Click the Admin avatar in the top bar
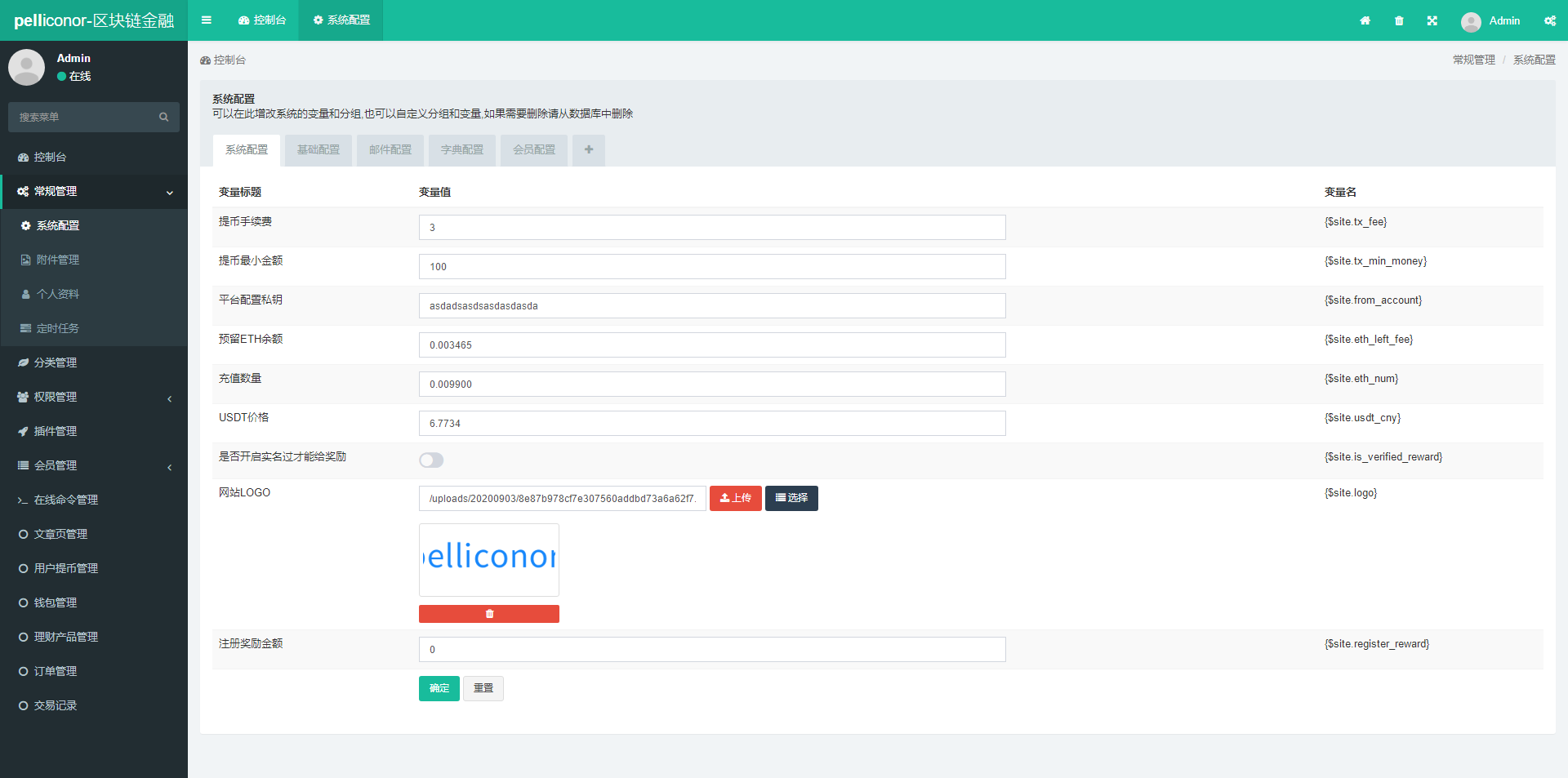Screen dimensions: 1568x778 click(1471, 21)
